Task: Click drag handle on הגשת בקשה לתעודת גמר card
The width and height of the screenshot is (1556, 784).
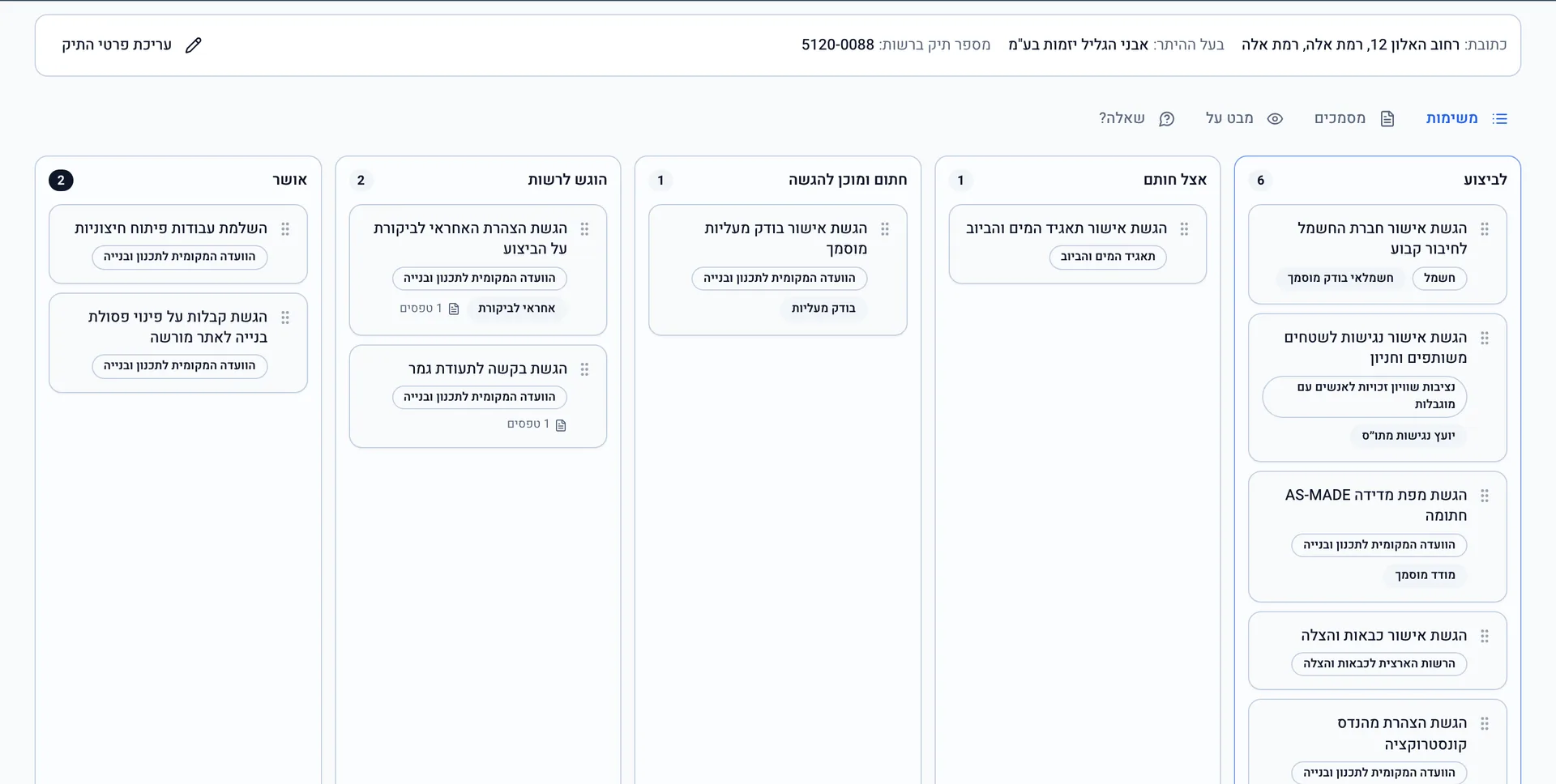Action: [584, 369]
